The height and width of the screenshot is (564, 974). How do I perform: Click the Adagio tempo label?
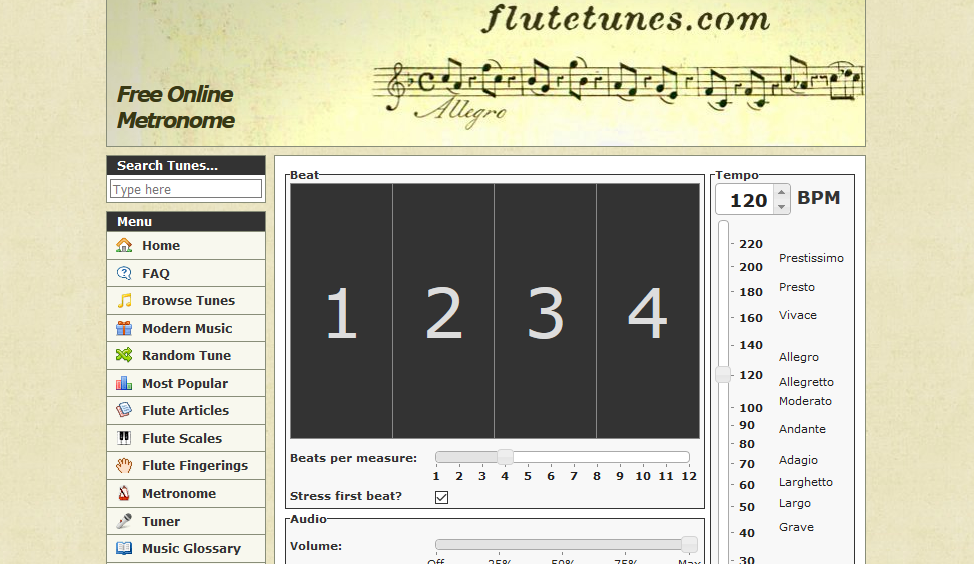click(x=798, y=460)
